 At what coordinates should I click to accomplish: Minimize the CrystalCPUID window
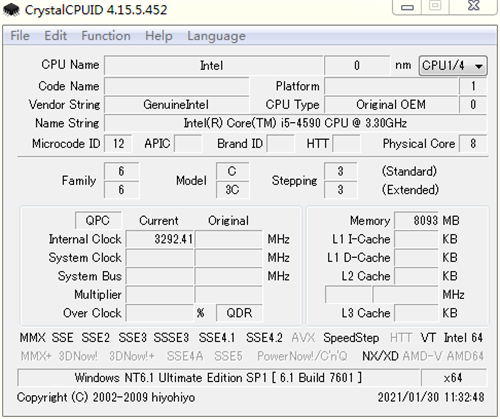tap(407, 7)
